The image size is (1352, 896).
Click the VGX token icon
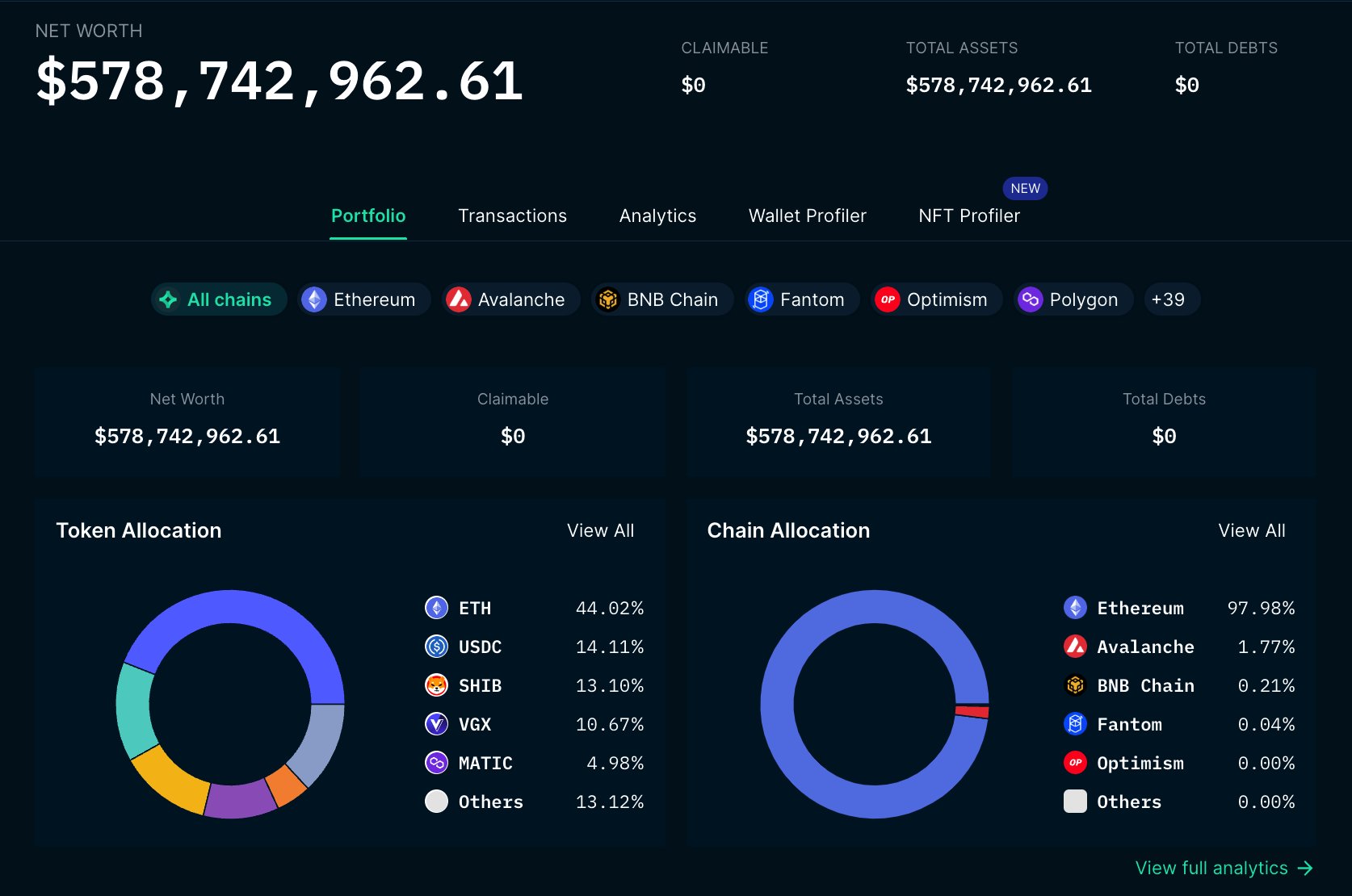pyautogui.click(x=436, y=724)
